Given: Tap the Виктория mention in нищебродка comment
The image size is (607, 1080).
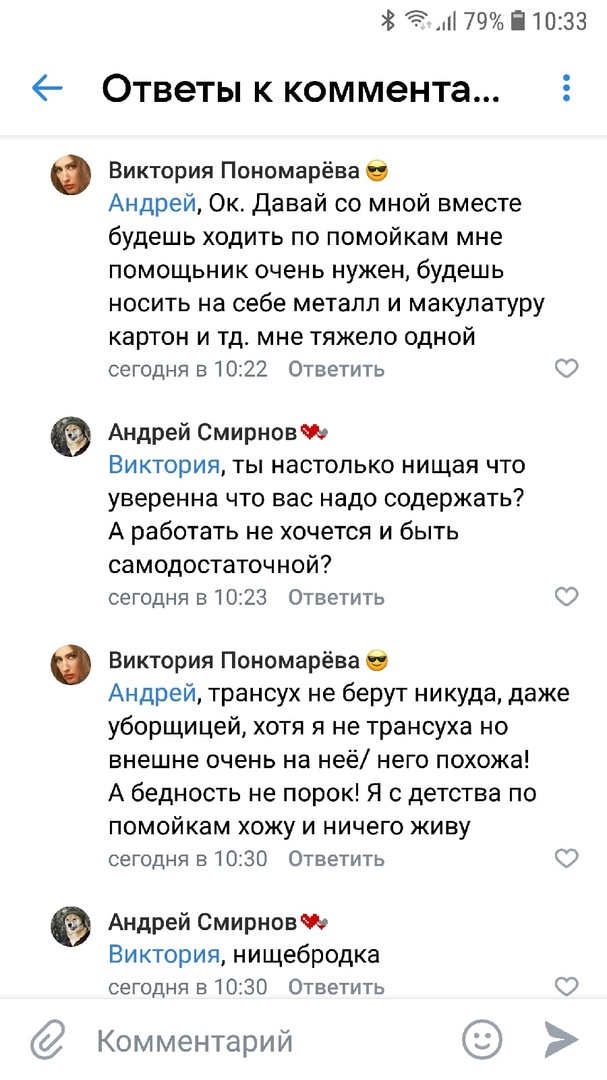Looking at the screenshot, I should point(163,954).
